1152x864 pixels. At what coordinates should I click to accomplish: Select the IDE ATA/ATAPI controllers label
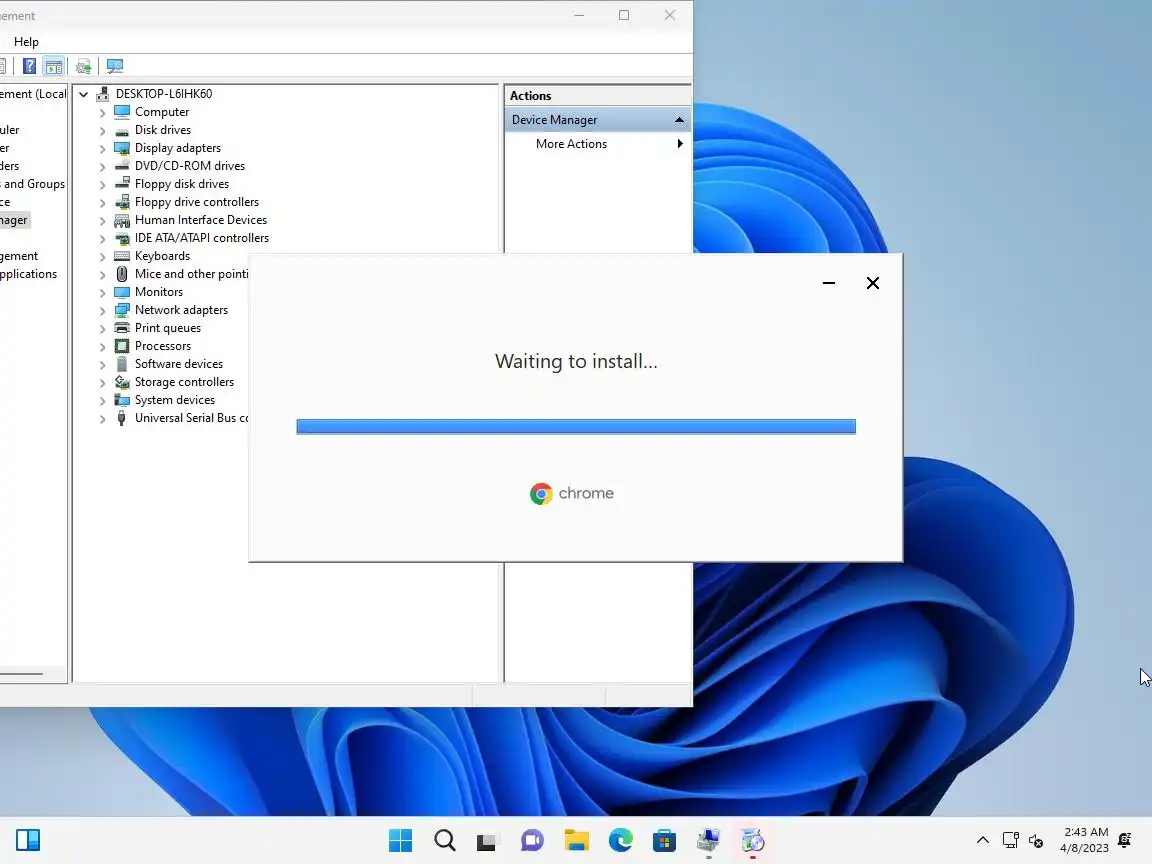click(x=202, y=238)
